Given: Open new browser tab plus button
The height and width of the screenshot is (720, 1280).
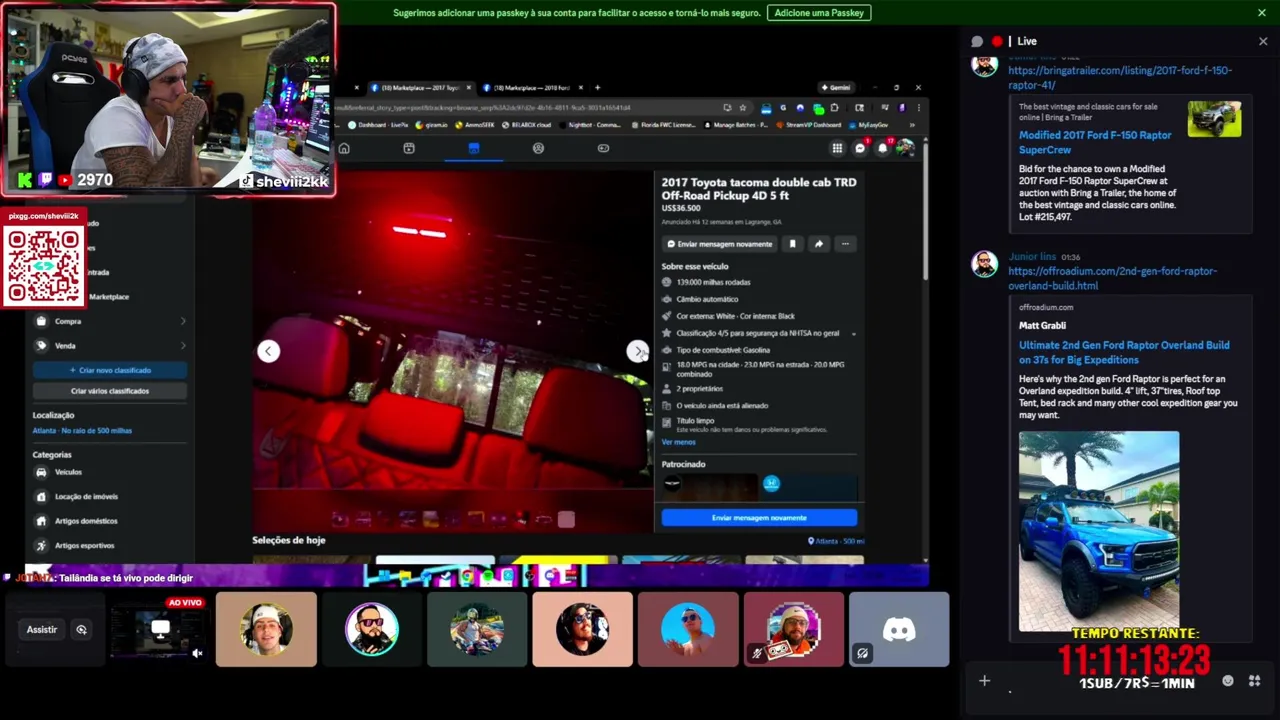Looking at the screenshot, I should 597,88.
